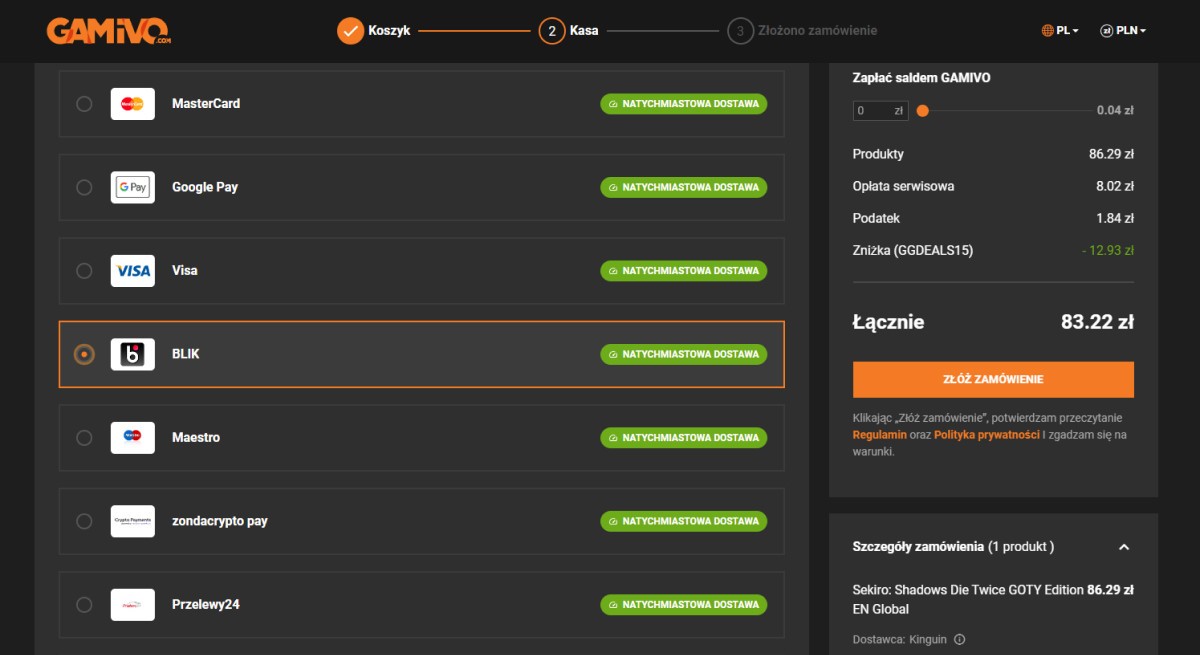Open the Regulamin link

[x=880, y=435]
